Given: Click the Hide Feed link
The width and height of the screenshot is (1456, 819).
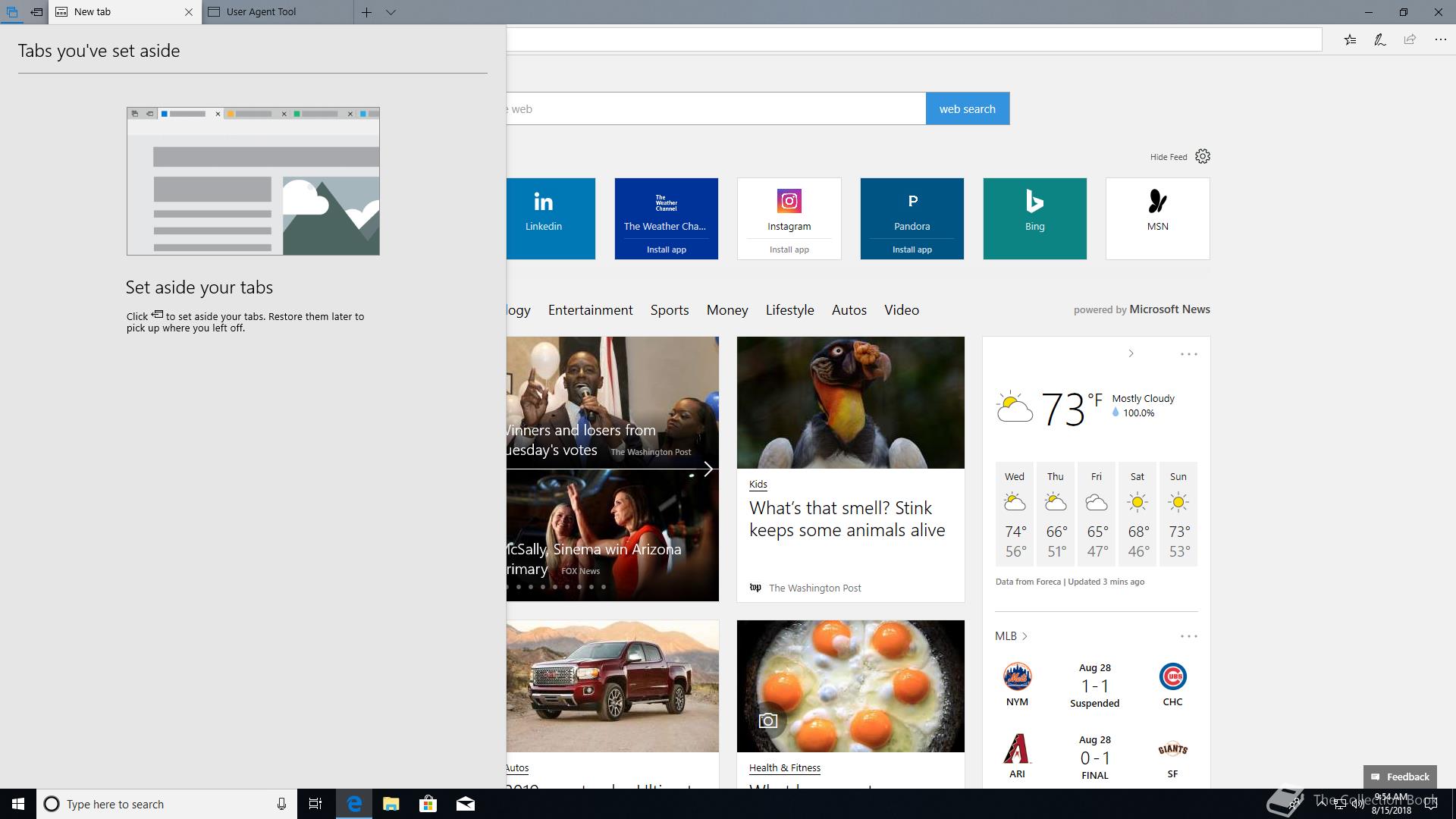Looking at the screenshot, I should 1169,157.
